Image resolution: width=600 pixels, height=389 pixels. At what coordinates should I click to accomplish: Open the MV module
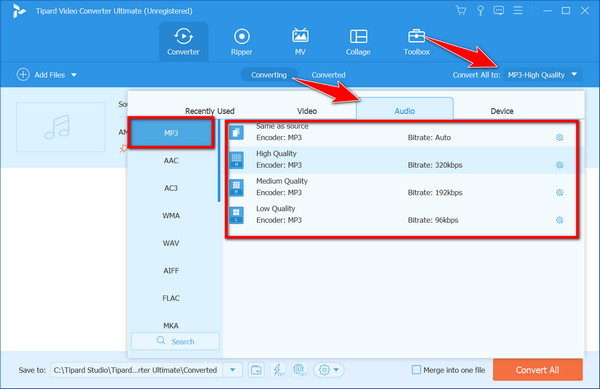pyautogui.click(x=300, y=42)
